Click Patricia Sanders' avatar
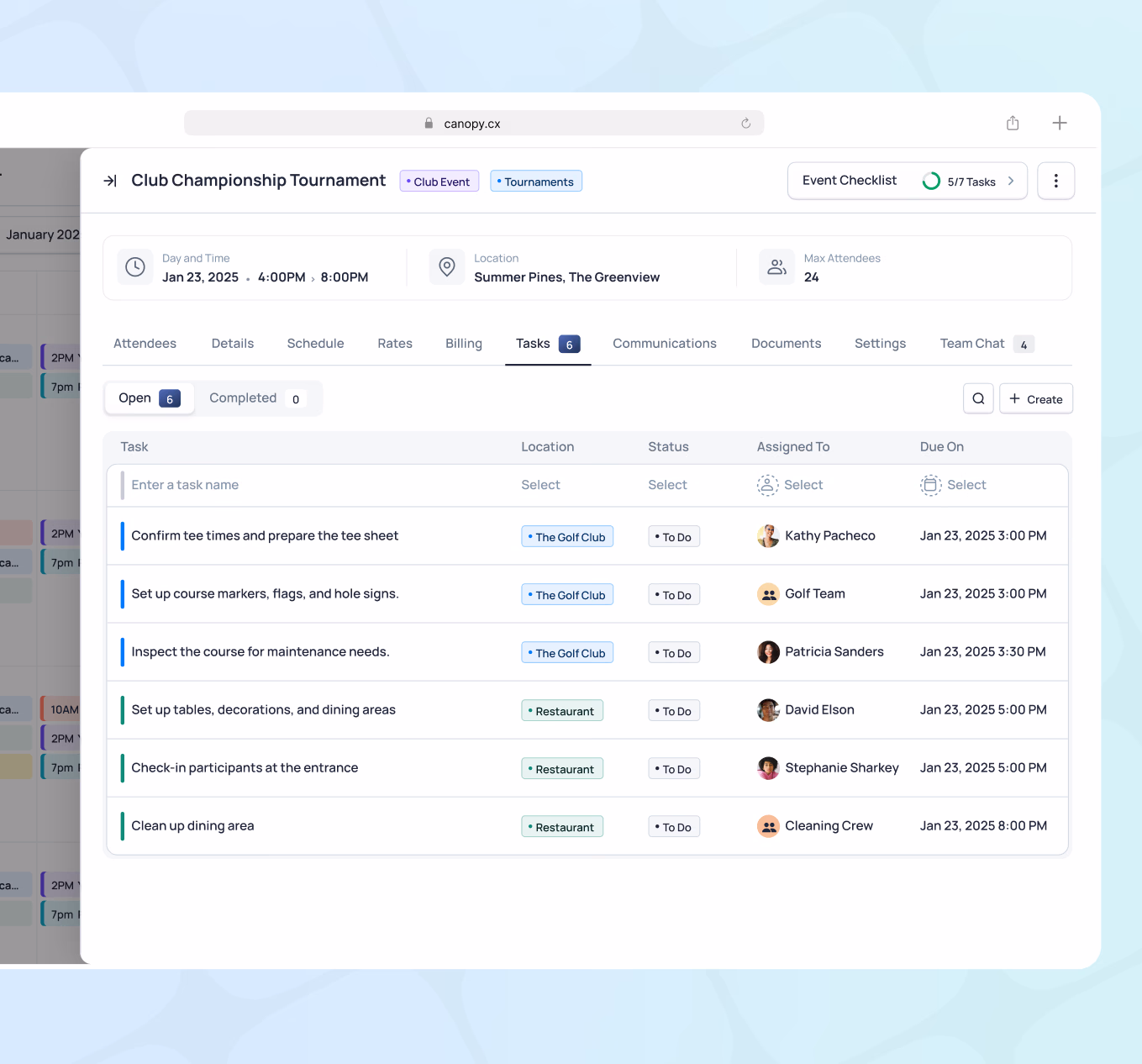This screenshot has height=1064, width=1142. click(x=768, y=652)
